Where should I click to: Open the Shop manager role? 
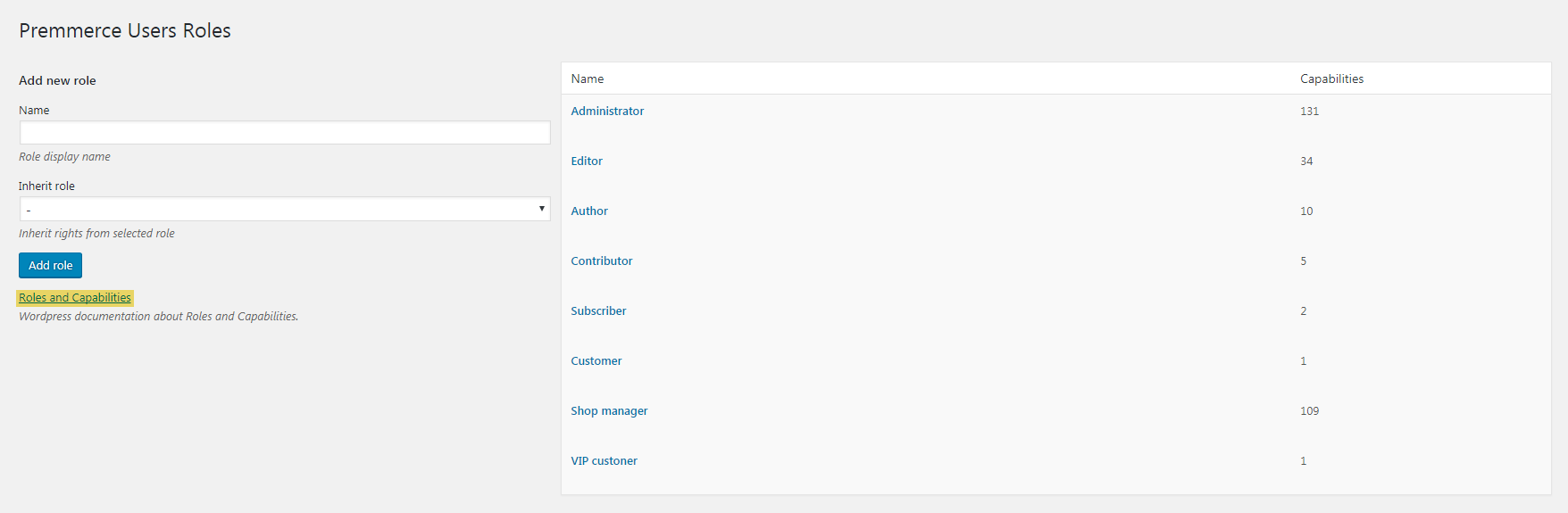coord(609,411)
